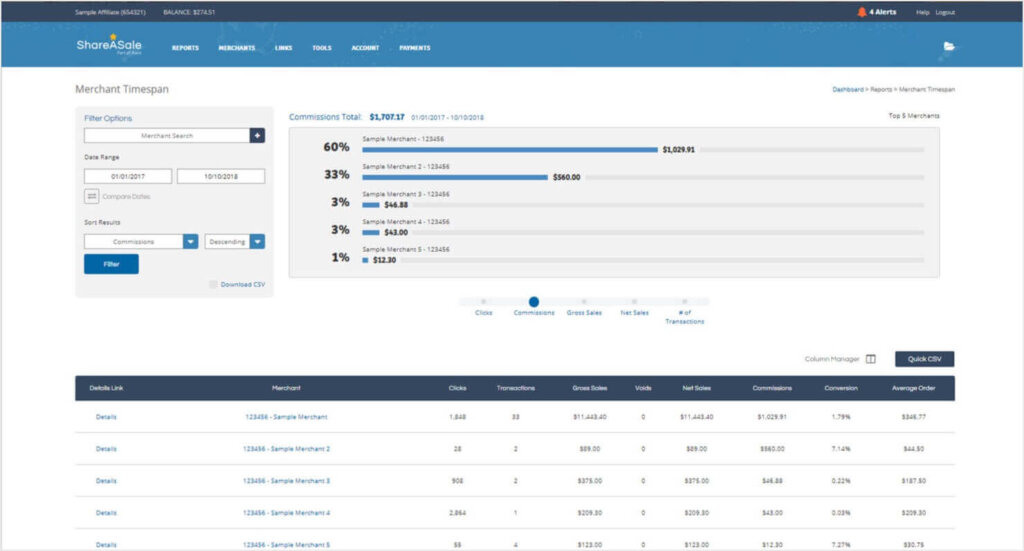Screen dimensions: 1024x551
Task: Open the Column Manager icon
Action: [x=871, y=359]
